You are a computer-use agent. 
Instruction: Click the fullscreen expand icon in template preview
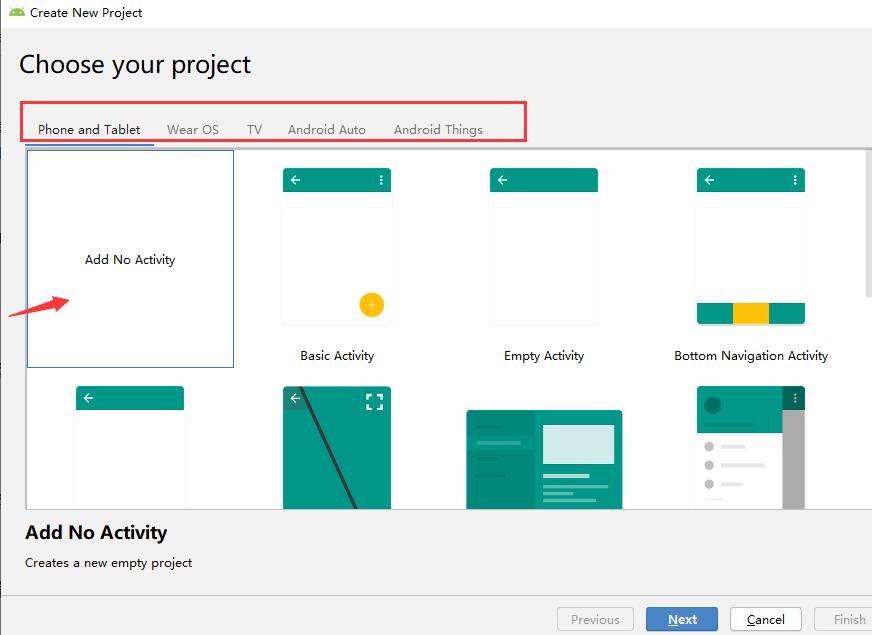tap(374, 401)
